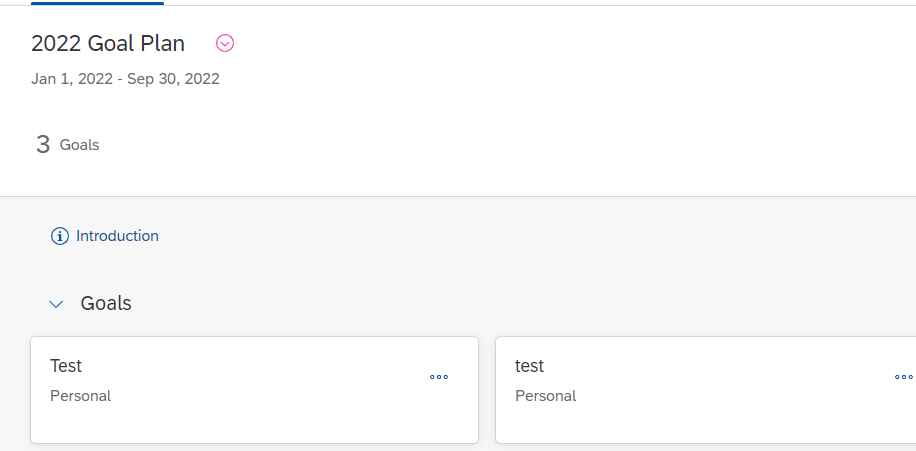The height and width of the screenshot is (451, 916).
Task: Open the capitalized Test goal title
Action: pyautogui.click(x=66, y=366)
